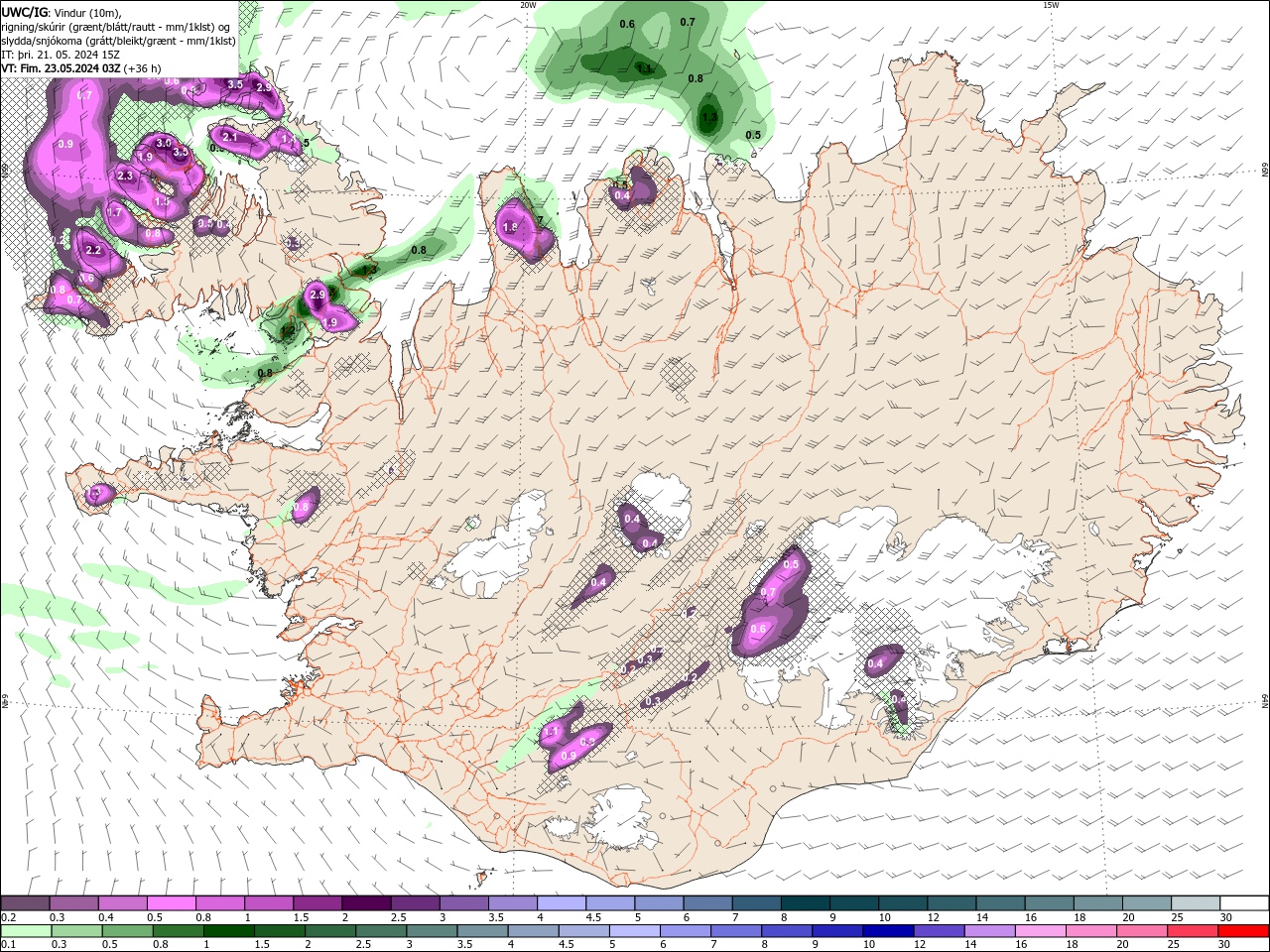The height and width of the screenshot is (952, 1270).
Task: Click the deep blue lower swatch labeled 10
Action: click(886, 931)
